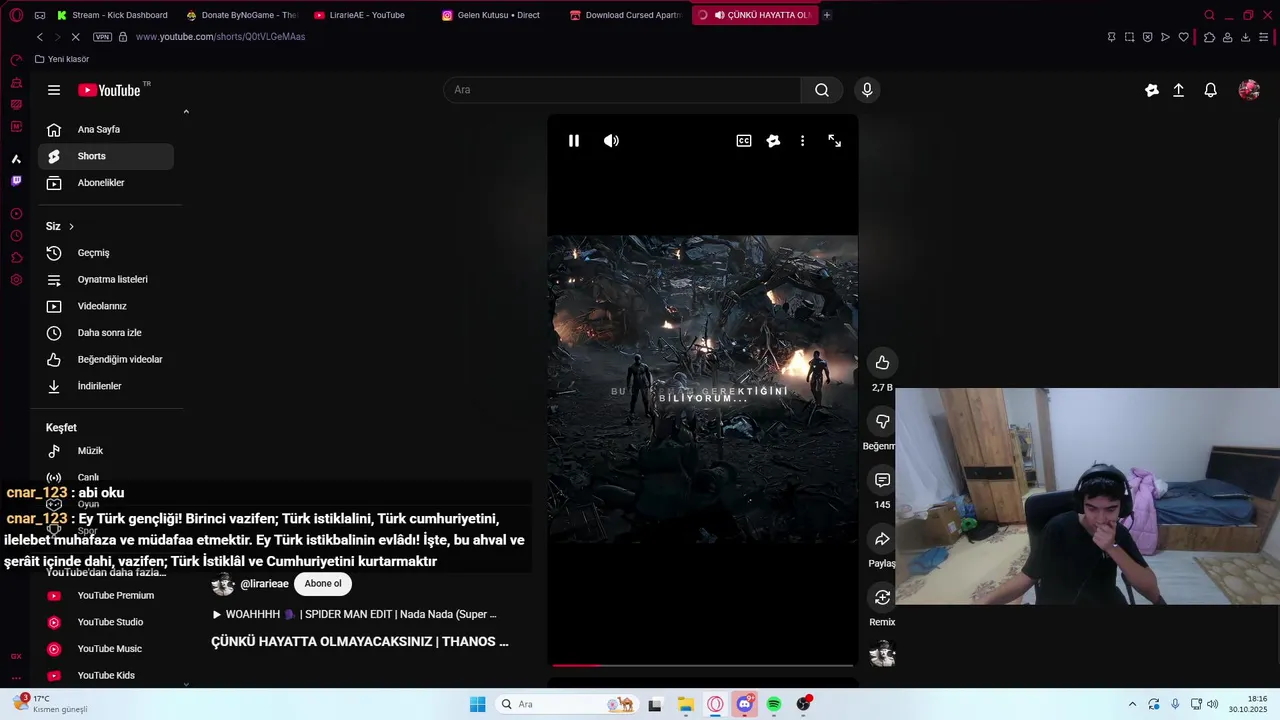Screen dimensions: 1280x720
Task: Toggle the Opera VPN badge
Action: click(102, 37)
